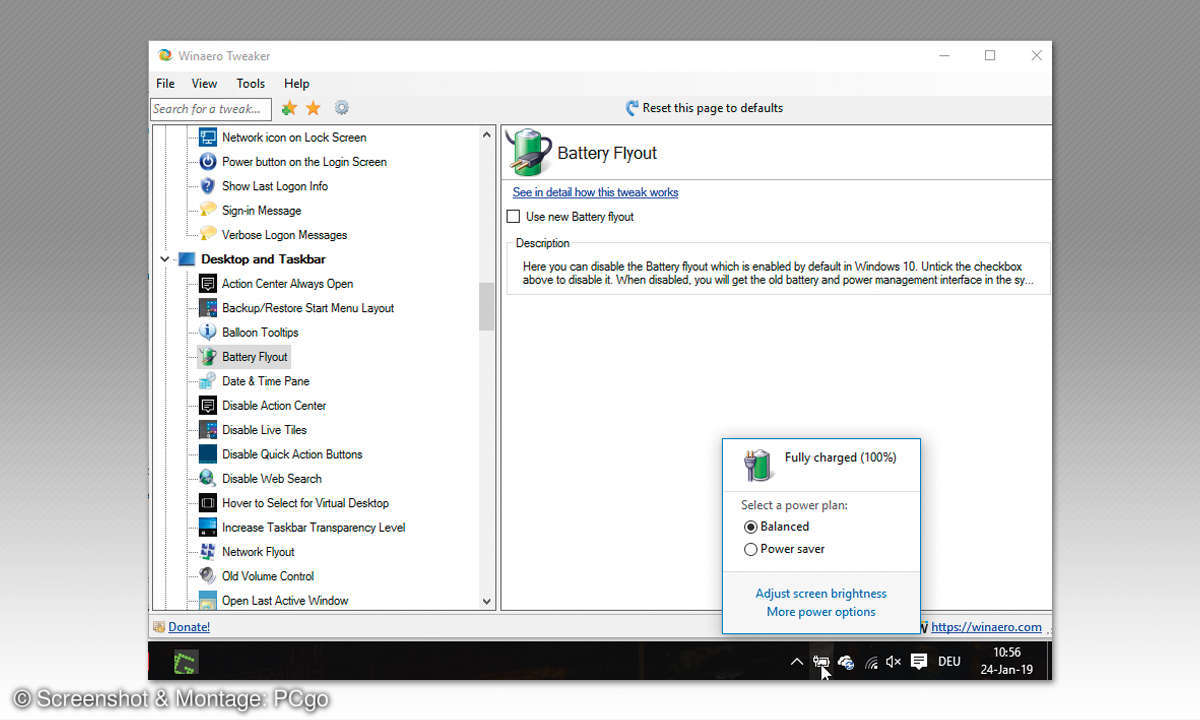The height and width of the screenshot is (720, 1200).
Task: Open the winaero.com link
Action: coord(986,627)
